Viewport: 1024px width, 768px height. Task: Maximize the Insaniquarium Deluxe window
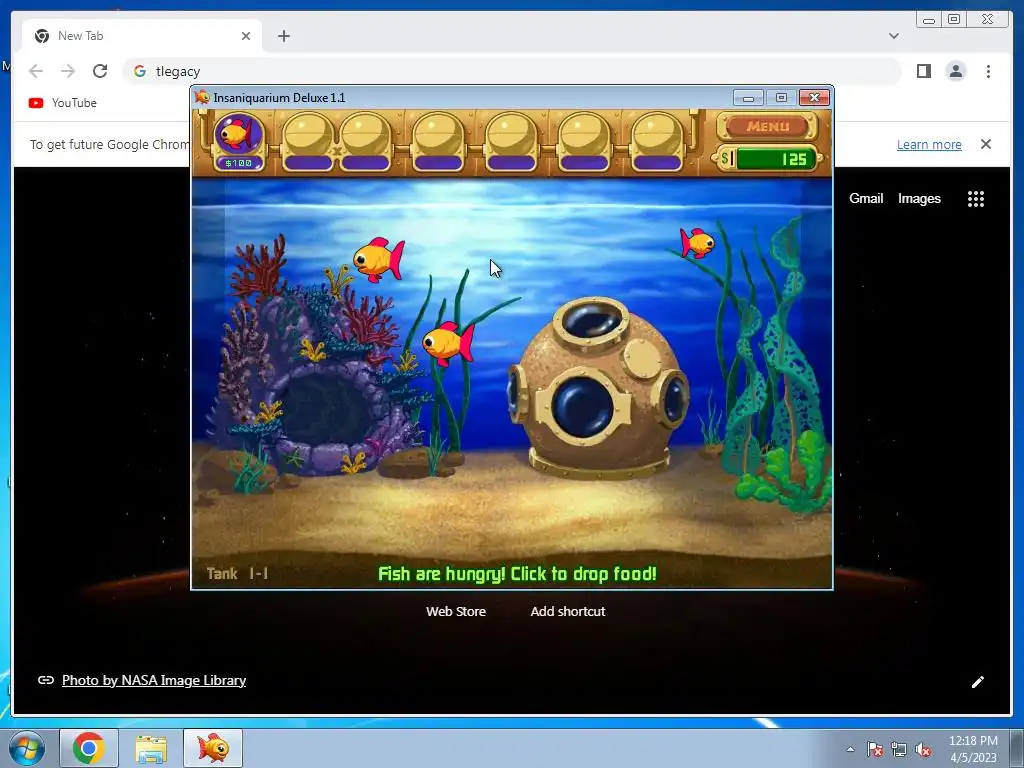click(781, 98)
